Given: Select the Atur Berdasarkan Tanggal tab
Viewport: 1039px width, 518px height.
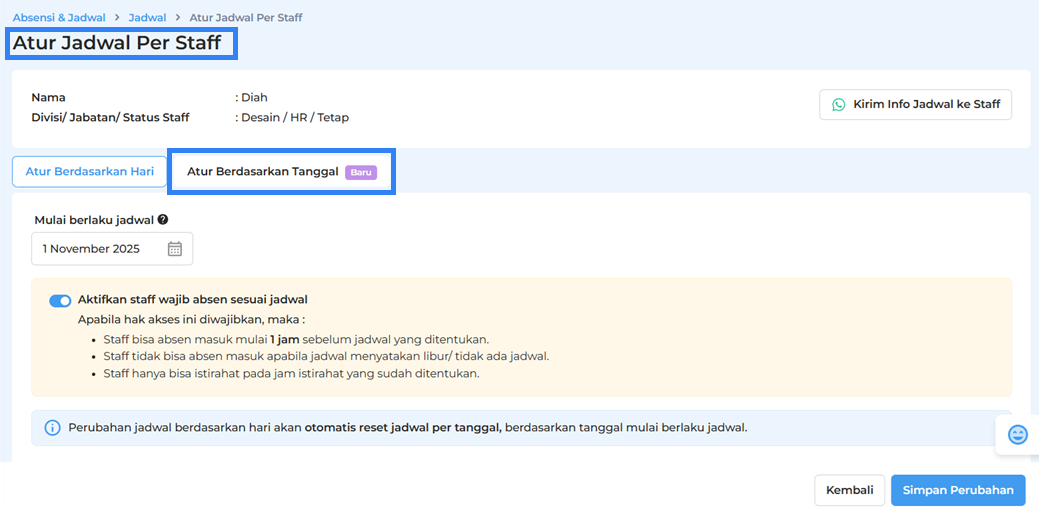Looking at the screenshot, I should [263, 172].
